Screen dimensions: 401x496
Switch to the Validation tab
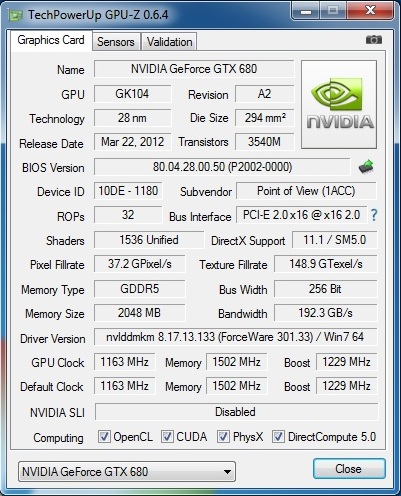point(169,42)
